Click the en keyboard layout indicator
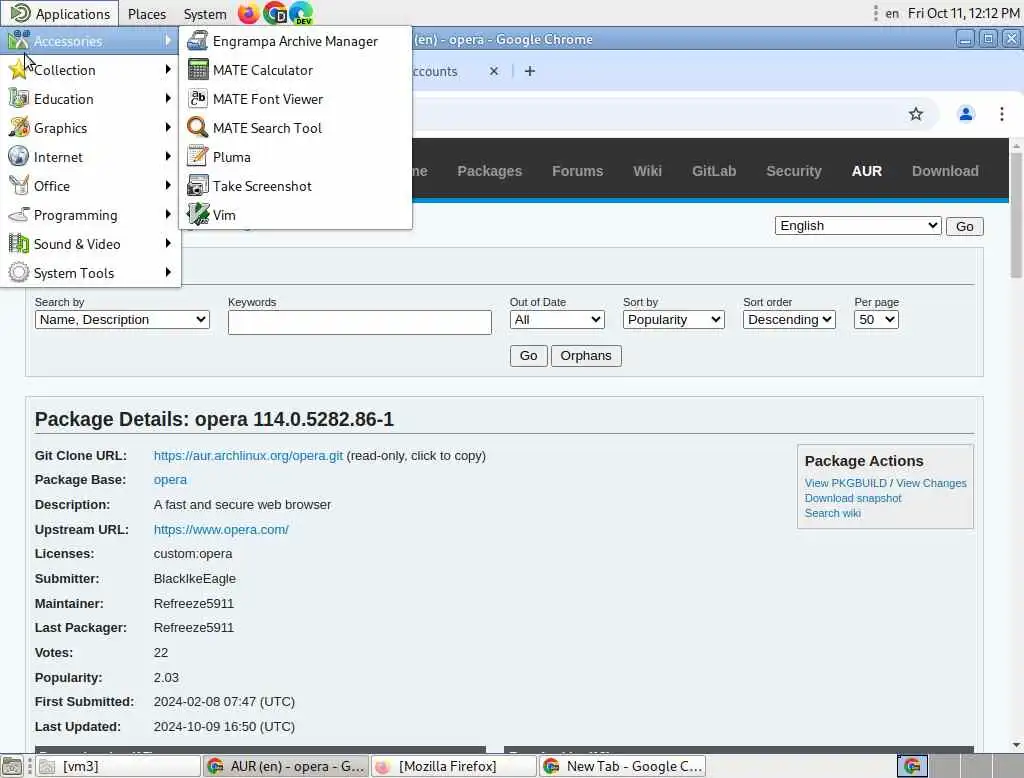 tap(891, 14)
